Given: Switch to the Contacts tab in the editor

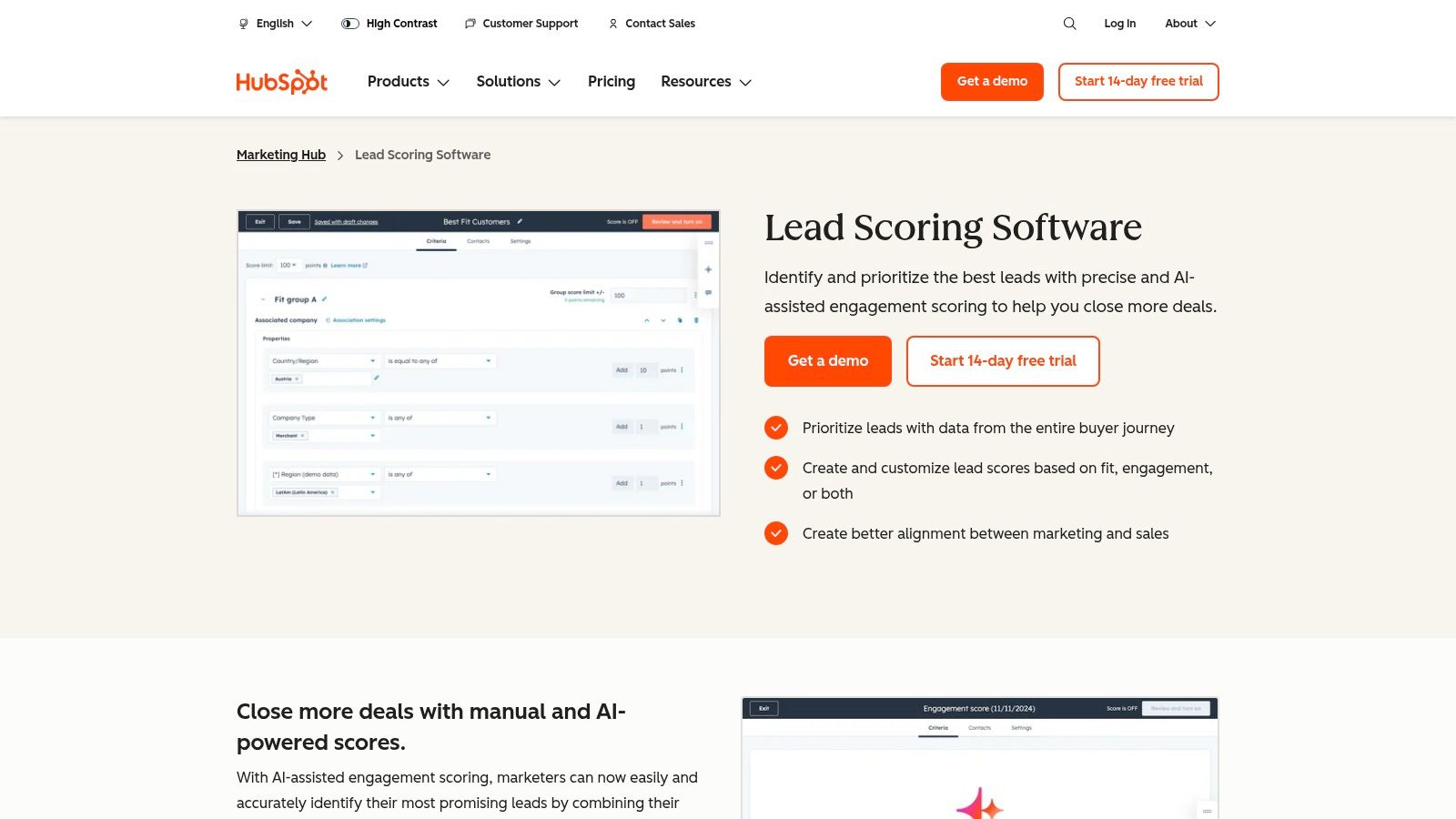Looking at the screenshot, I should [x=479, y=241].
